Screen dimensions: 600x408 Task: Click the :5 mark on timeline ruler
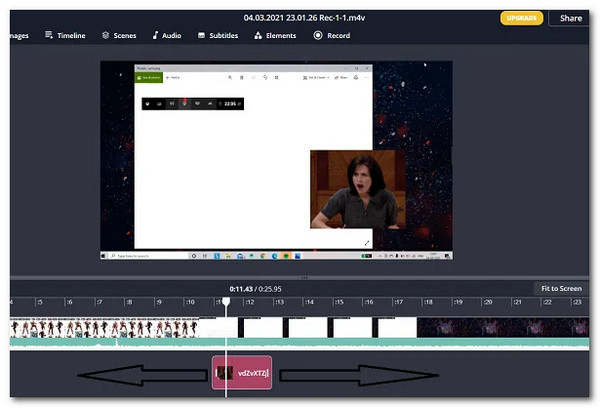pyautogui.click(x=38, y=302)
